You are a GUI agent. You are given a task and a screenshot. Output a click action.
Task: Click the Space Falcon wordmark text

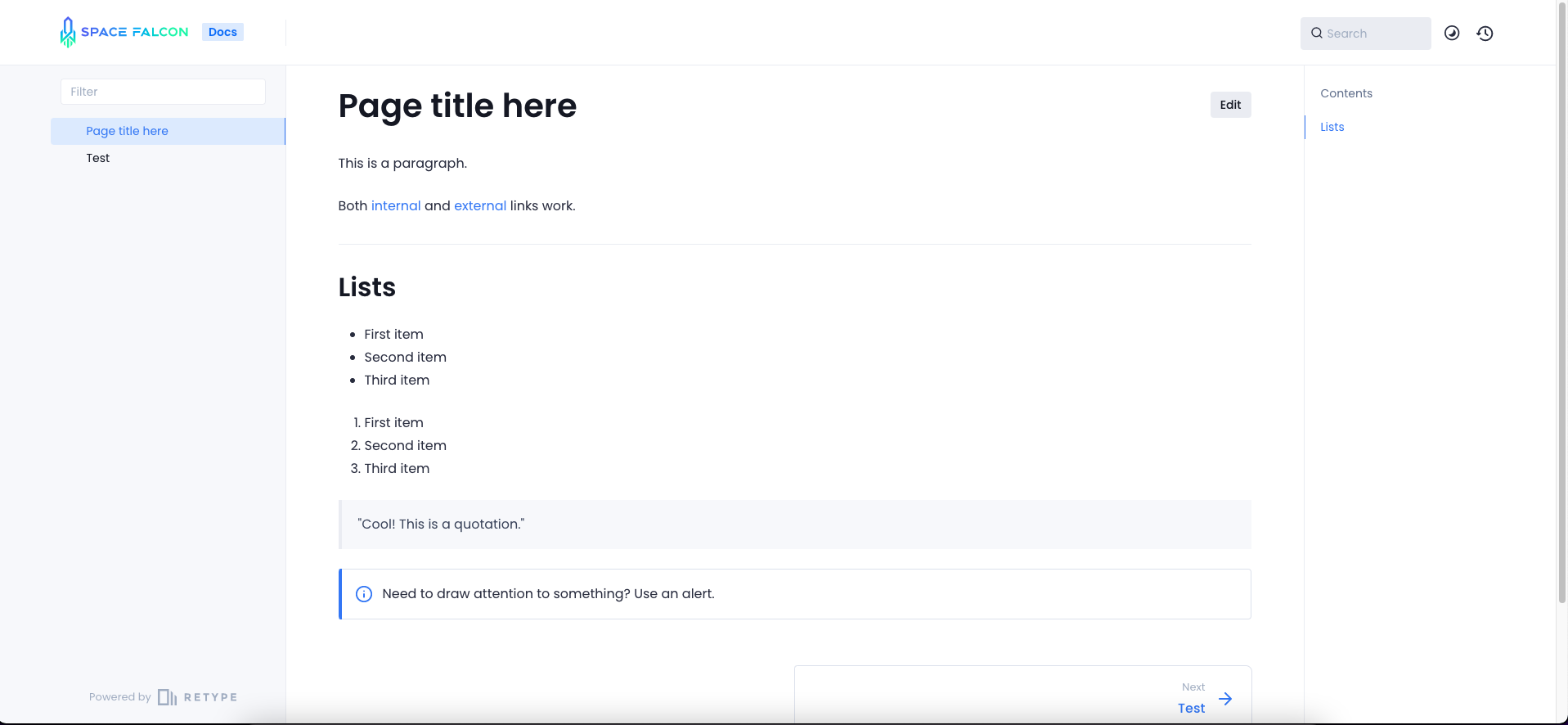tap(133, 31)
